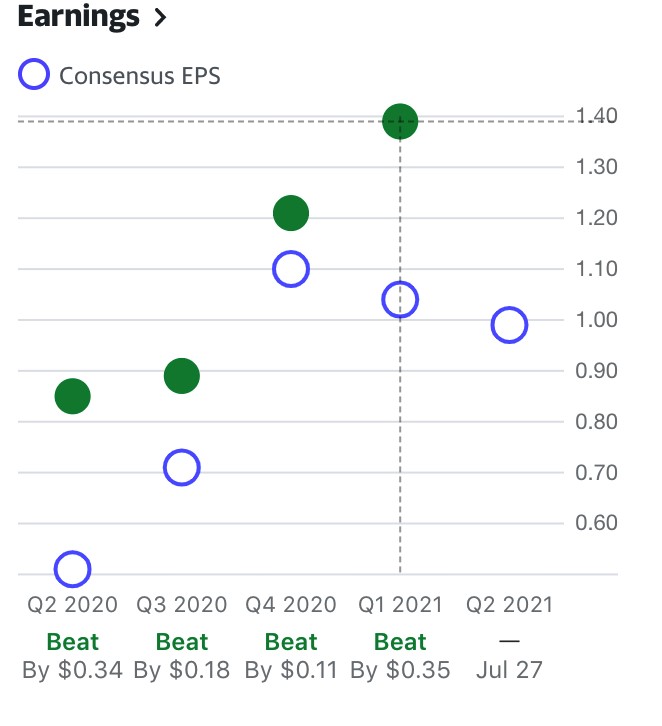
Task: Open the Earnings section header
Action: (79, 17)
